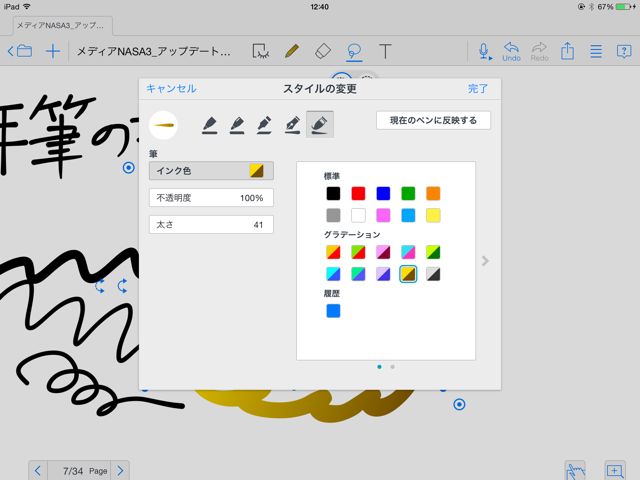The image size is (640, 480).
Task: Click the rotate counterclockwise handle
Action: click(100, 286)
